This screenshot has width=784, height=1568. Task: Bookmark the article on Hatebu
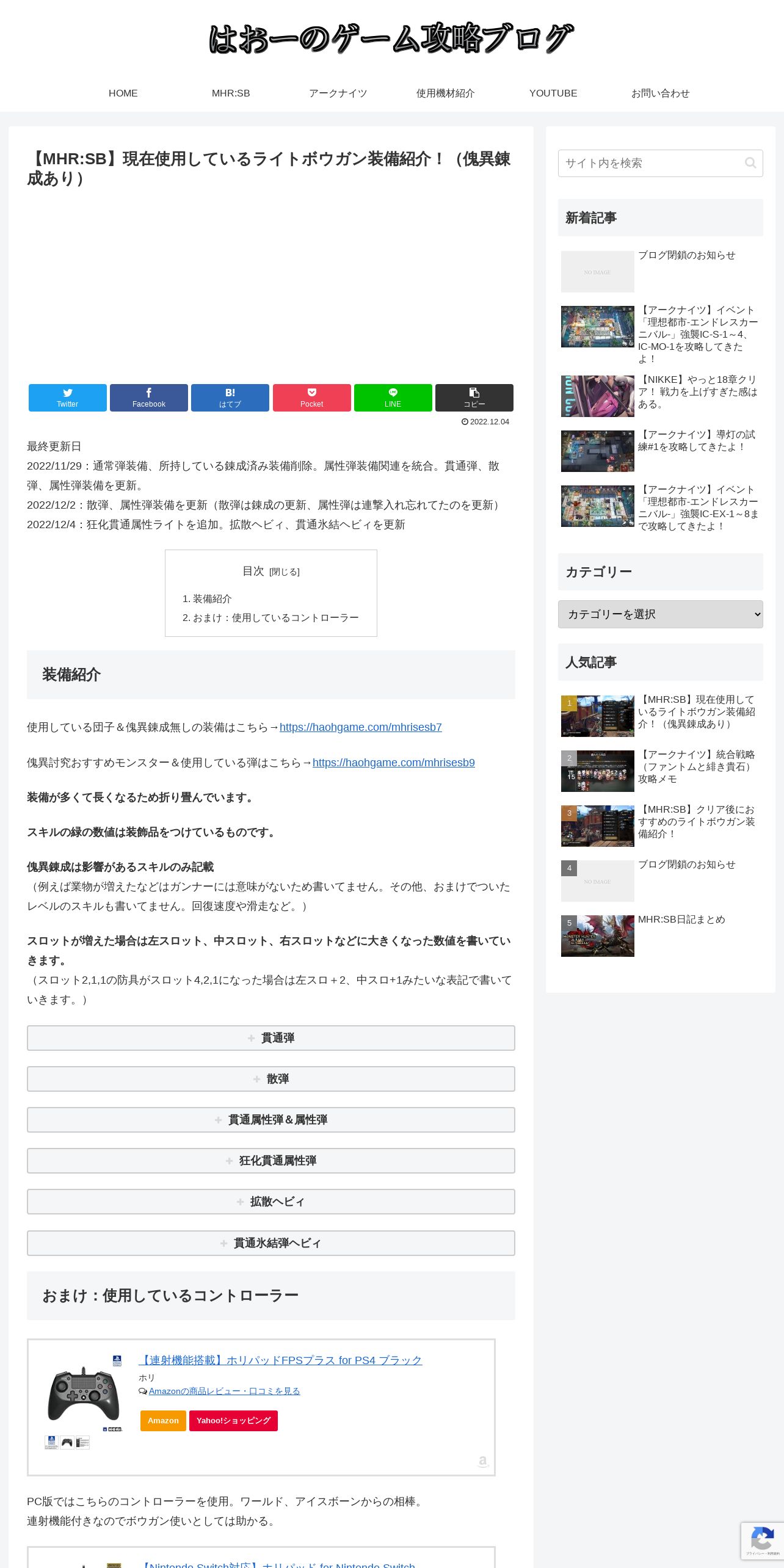(230, 397)
